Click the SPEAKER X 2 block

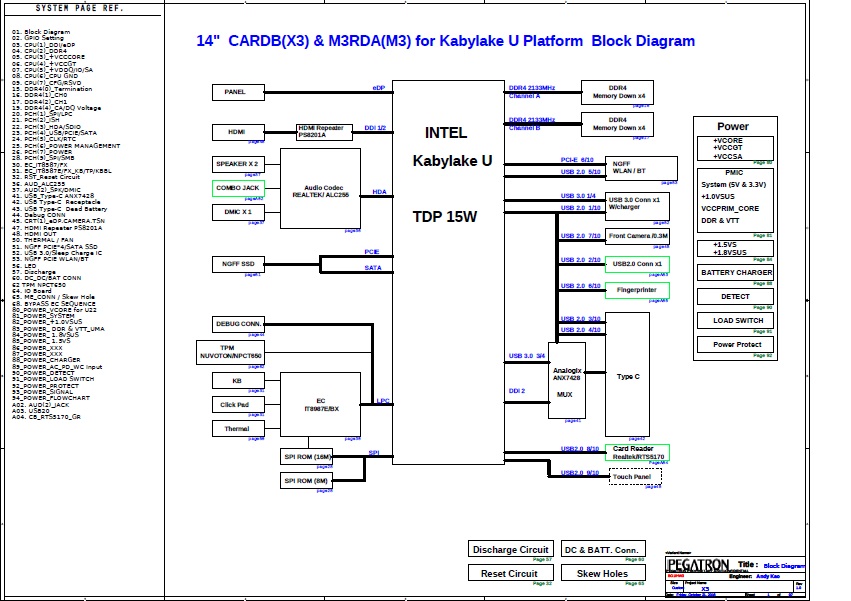pos(238,164)
